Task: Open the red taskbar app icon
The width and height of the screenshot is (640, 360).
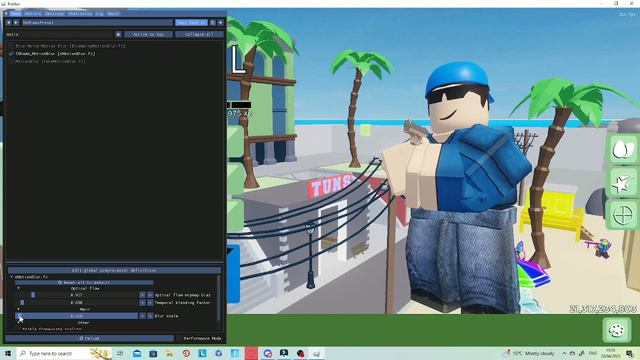Action: click(251, 353)
